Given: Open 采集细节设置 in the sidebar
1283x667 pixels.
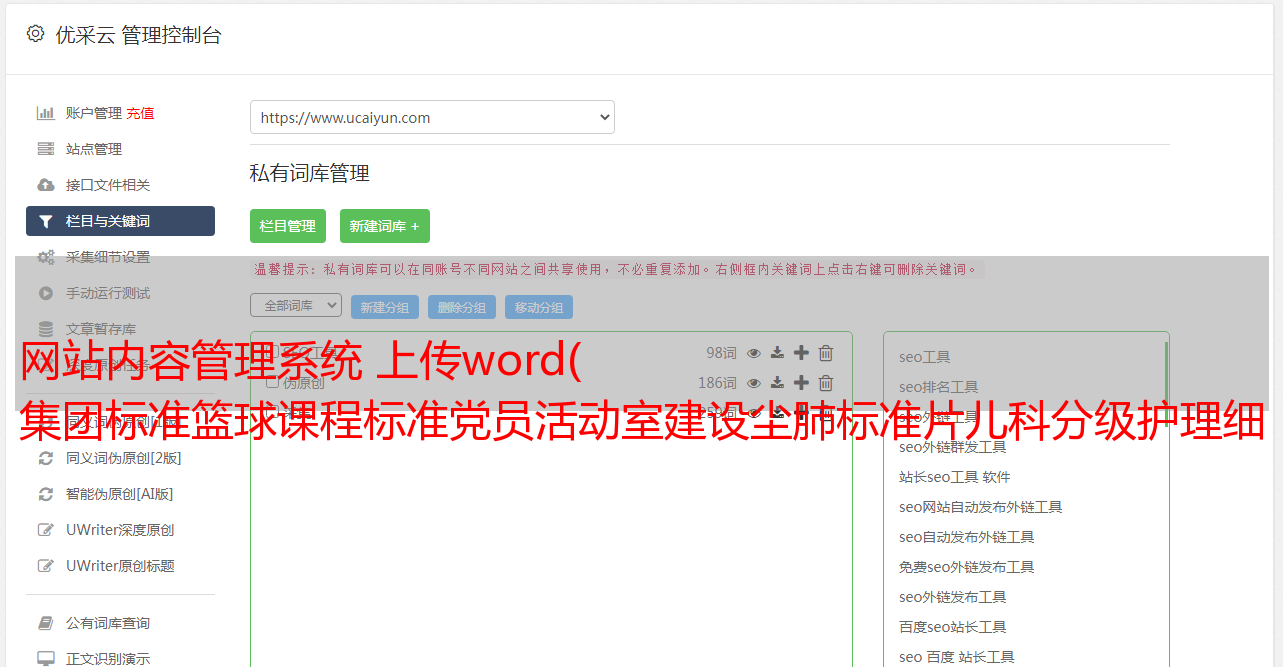Looking at the screenshot, I should point(108,257).
